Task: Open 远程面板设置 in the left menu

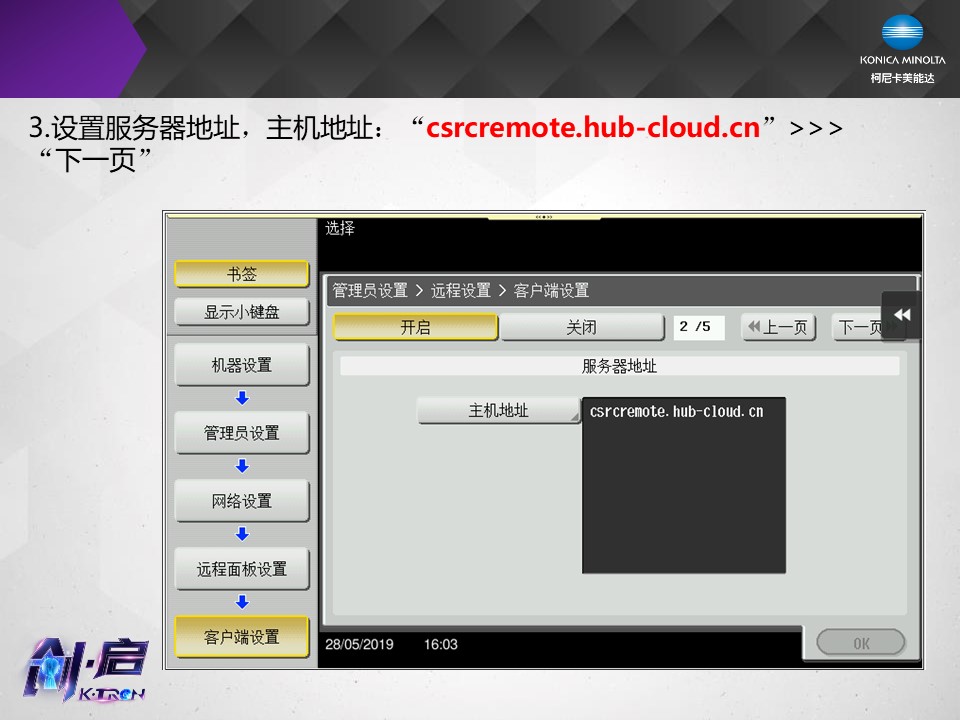Action: click(x=242, y=569)
